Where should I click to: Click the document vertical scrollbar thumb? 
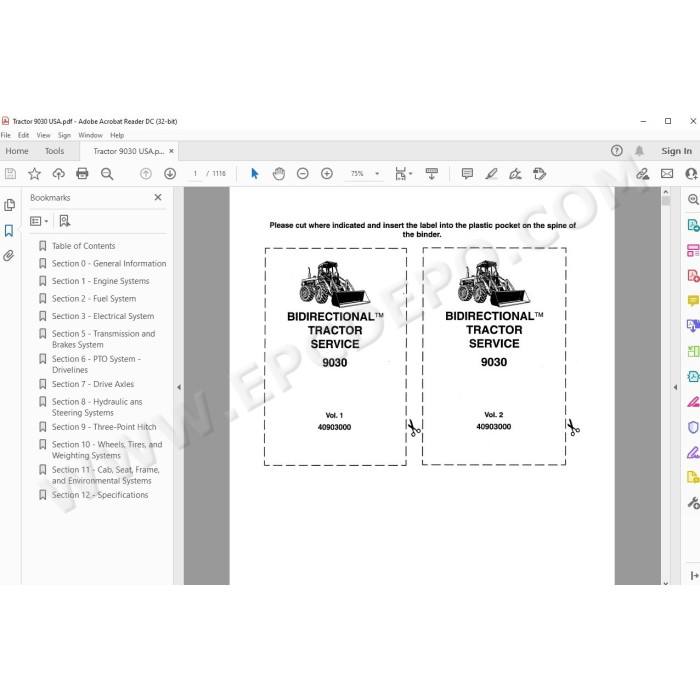666,201
